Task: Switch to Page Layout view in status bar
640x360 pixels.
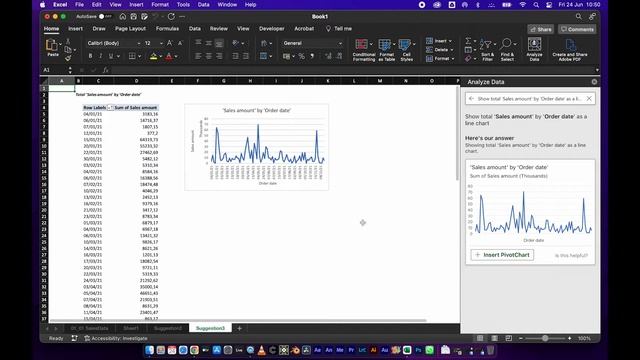Action: pyautogui.click(x=494, y=338)
